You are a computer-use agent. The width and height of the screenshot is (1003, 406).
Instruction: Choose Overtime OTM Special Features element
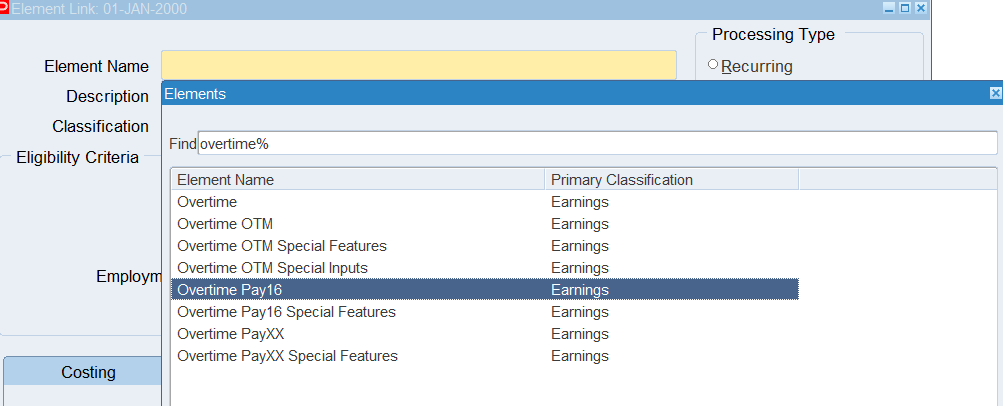[x=281, y=246]
